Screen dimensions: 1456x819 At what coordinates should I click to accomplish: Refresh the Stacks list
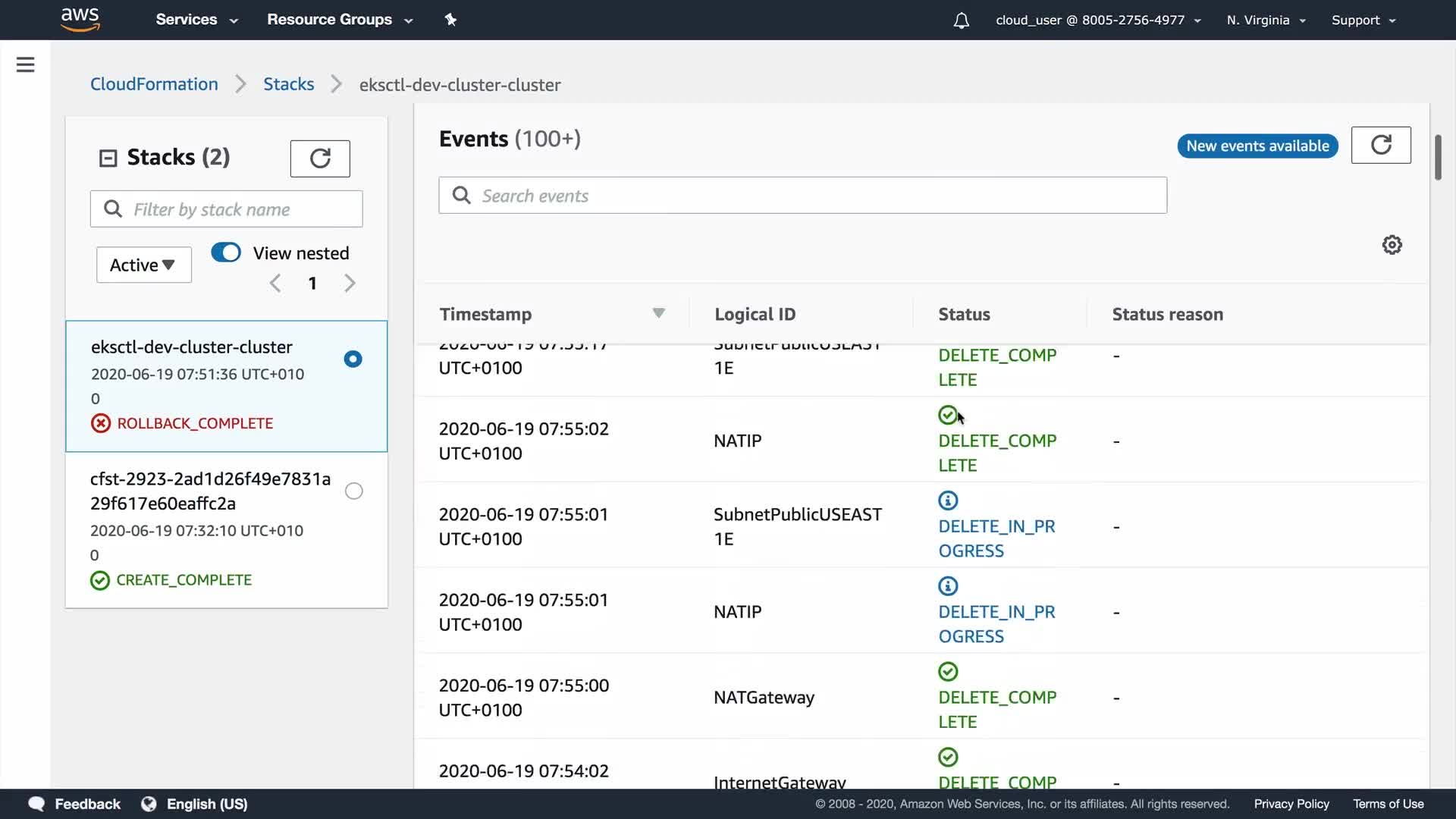(319, 158)
